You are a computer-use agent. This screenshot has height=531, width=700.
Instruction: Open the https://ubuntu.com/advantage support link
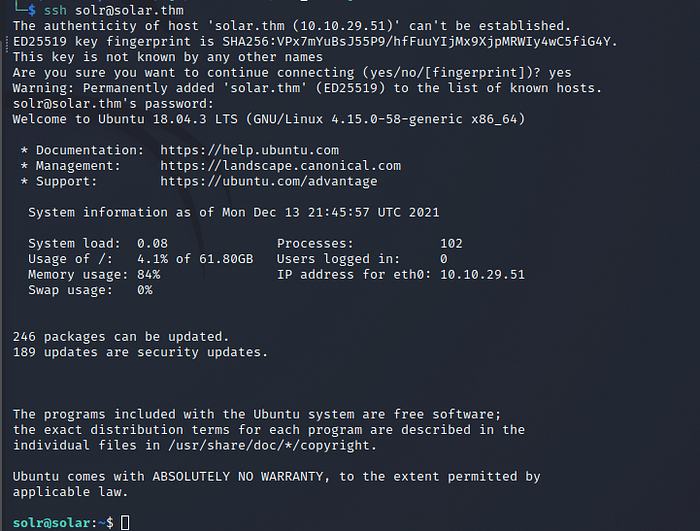tap(269, 181)
